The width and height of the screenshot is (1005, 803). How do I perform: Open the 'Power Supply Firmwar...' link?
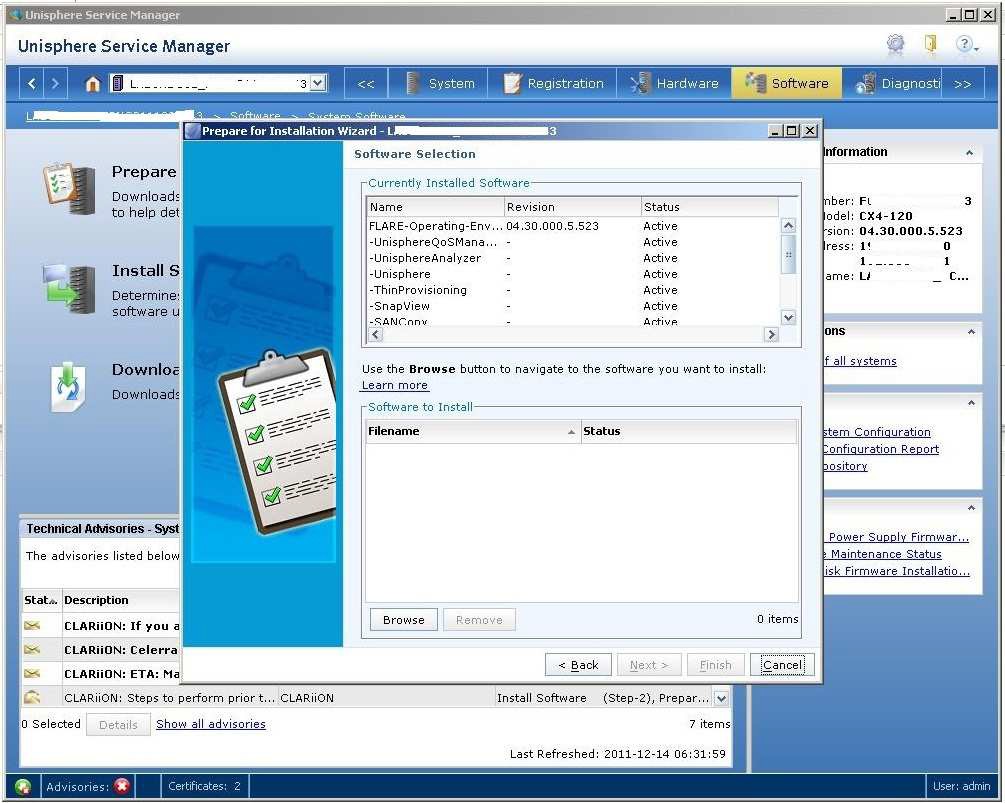(897, 537)
